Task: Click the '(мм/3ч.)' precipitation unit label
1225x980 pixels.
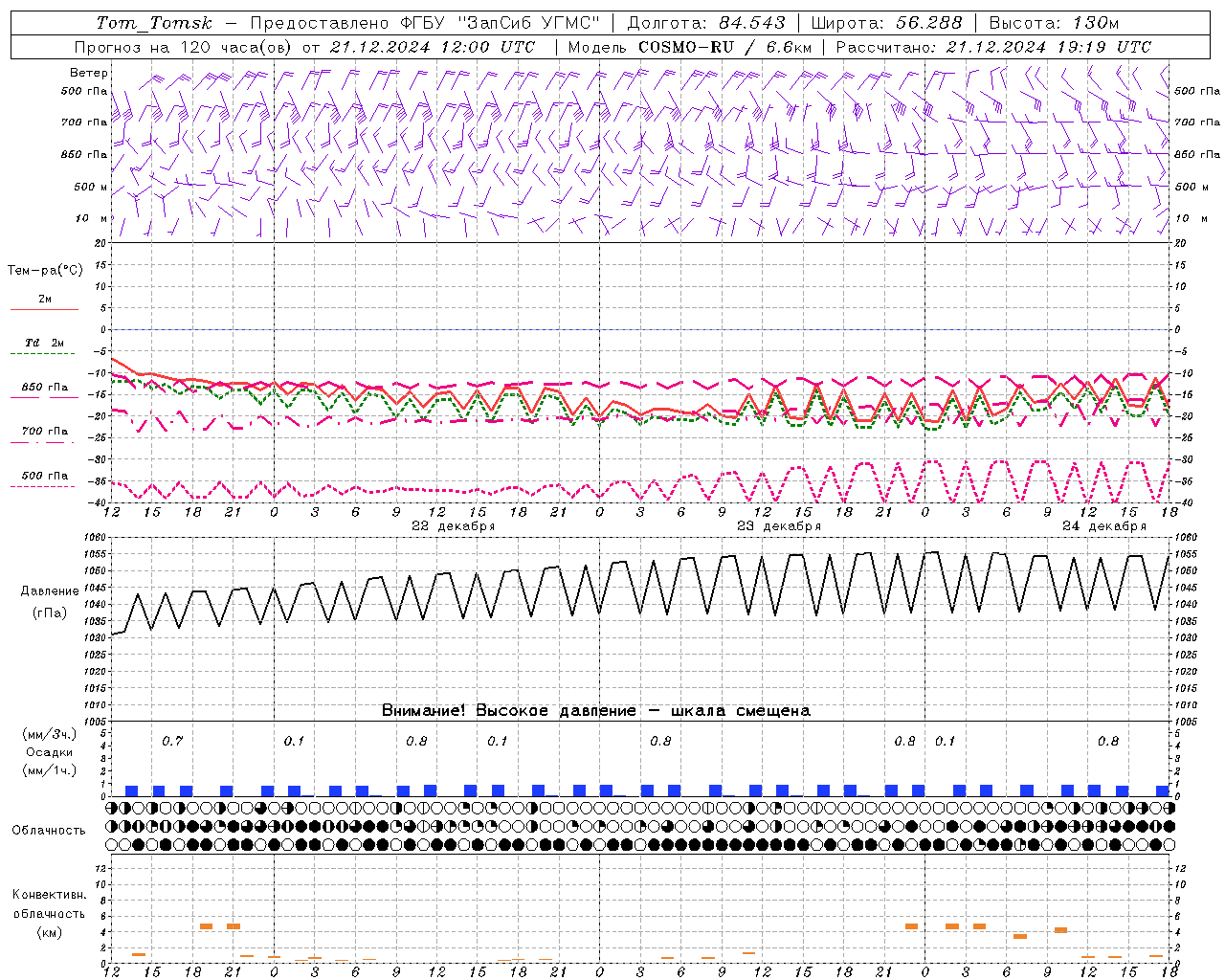Action: coord(49,735)
